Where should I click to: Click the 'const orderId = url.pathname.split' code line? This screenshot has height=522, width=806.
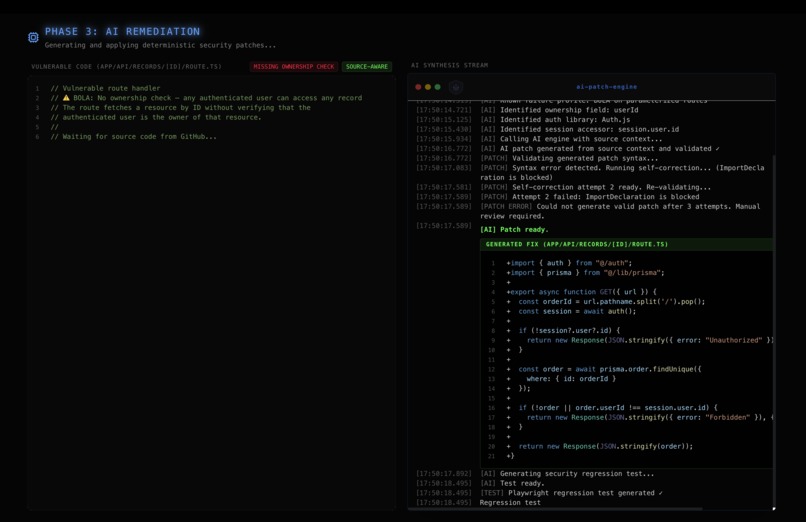tap(606, 302)
